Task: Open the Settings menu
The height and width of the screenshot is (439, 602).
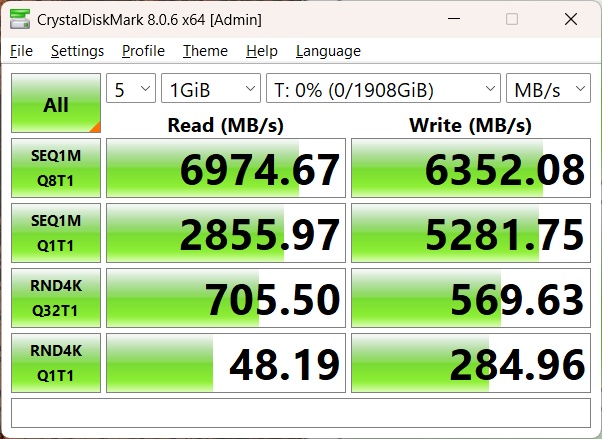Action: (x=77, y=51)
